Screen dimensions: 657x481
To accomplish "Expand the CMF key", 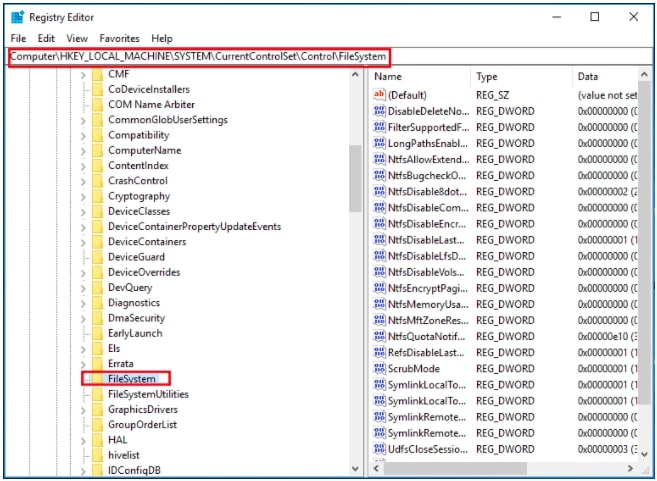I will (83, 75).
